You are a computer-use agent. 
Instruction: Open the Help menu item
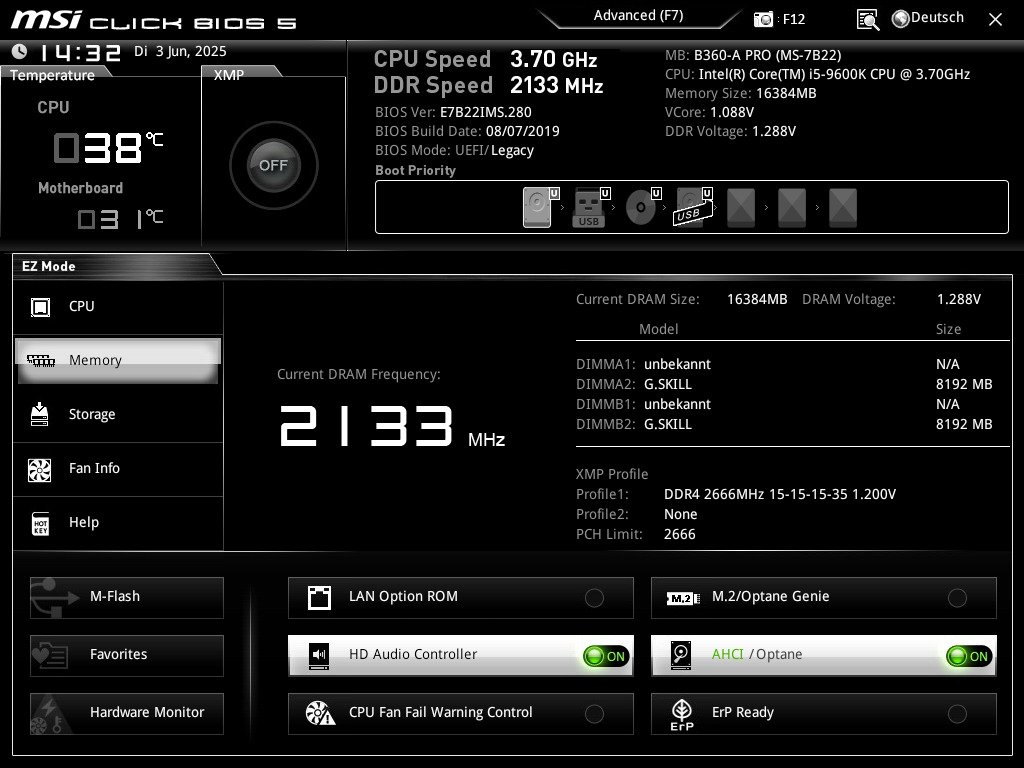[118, 523]
